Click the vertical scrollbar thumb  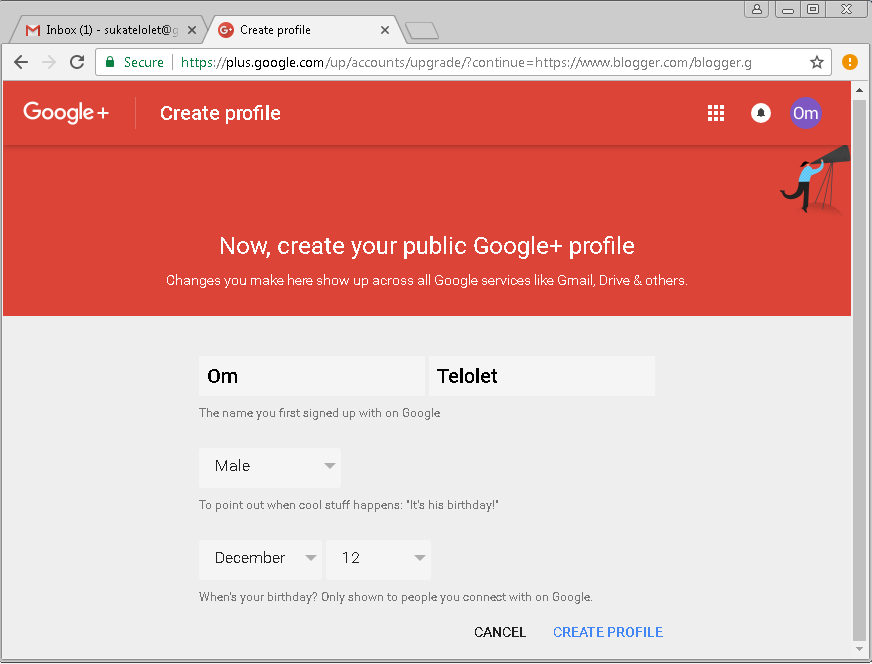point(859,370)
